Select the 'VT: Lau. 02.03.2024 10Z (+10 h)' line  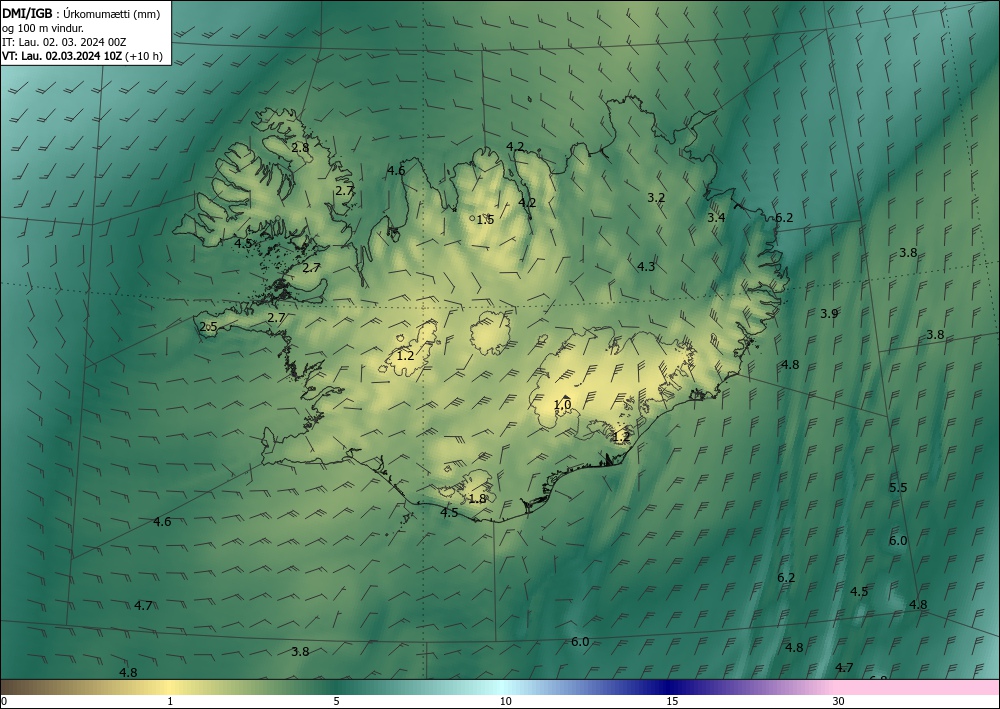click(x=82, y=56)
